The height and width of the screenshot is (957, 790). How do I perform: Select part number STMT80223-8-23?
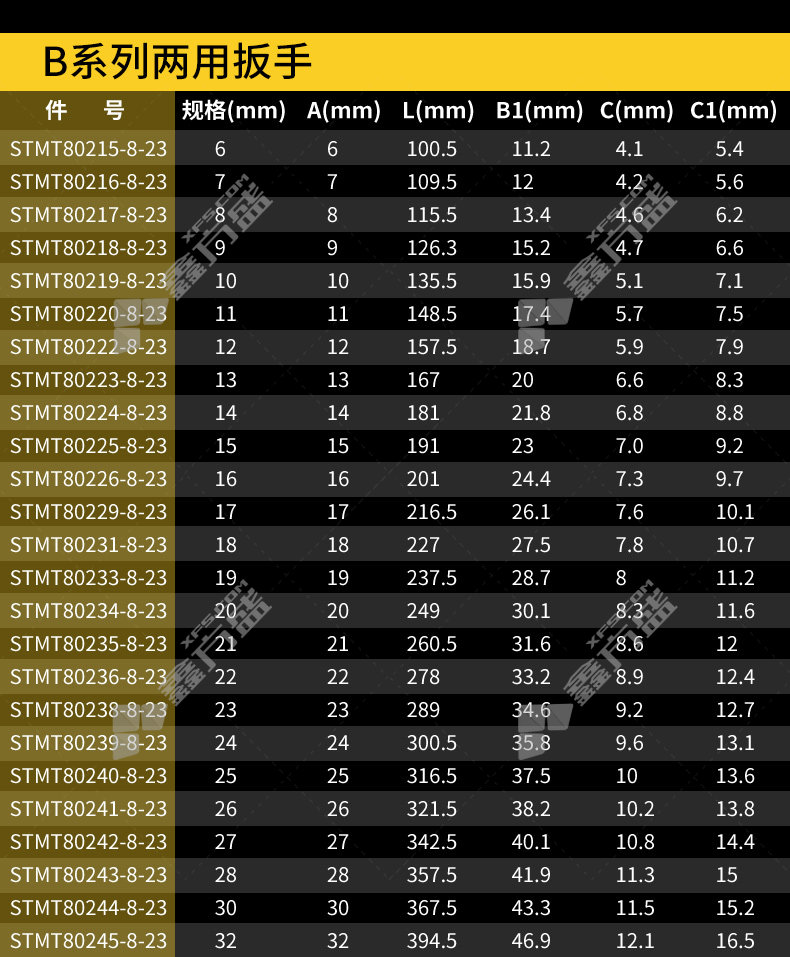click(x=88, y=380)
